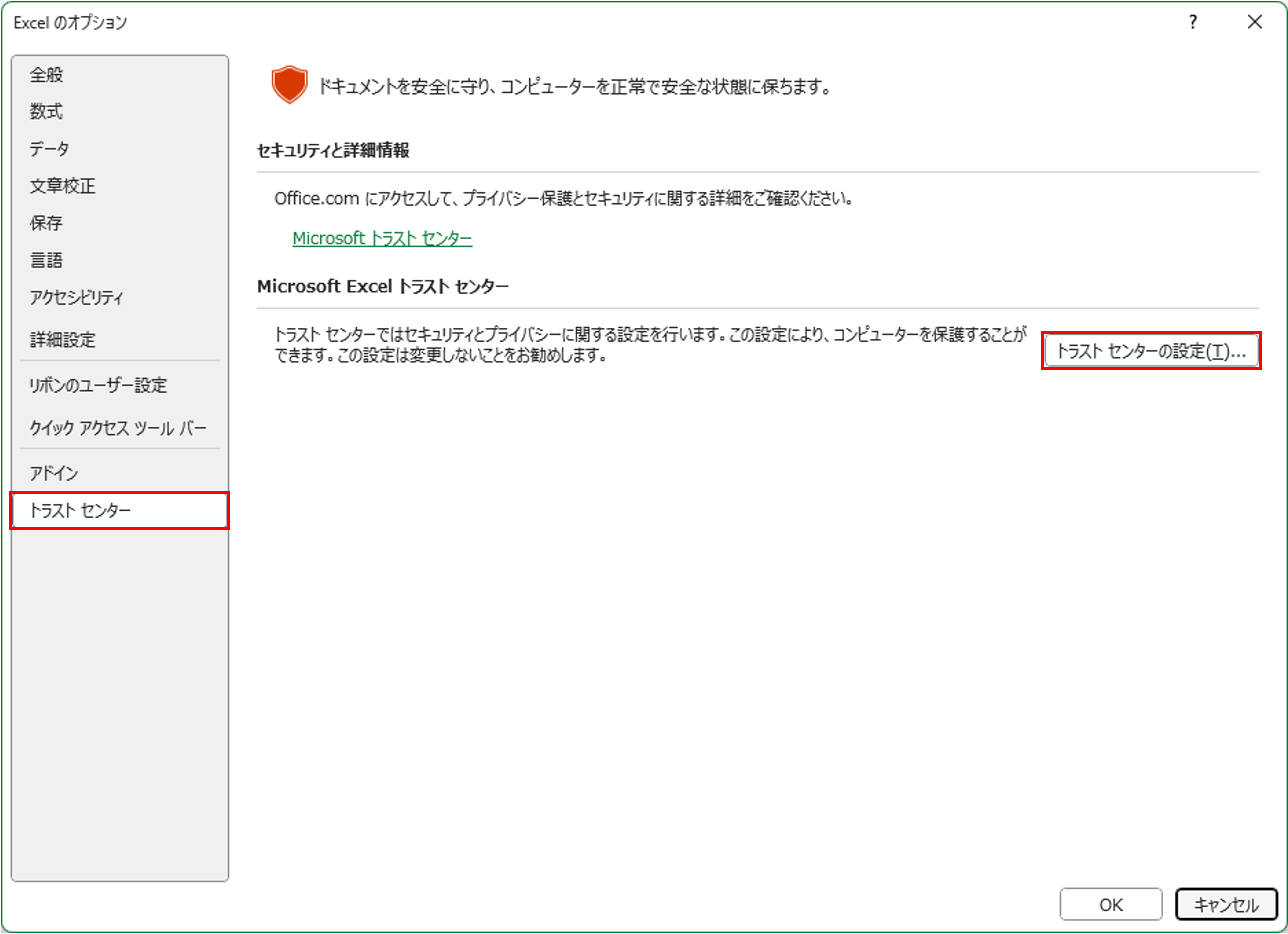This screenshot has height=934, width=1288.
Task: Open the Microsoft トラスト センター link
Action: [382, 238]
